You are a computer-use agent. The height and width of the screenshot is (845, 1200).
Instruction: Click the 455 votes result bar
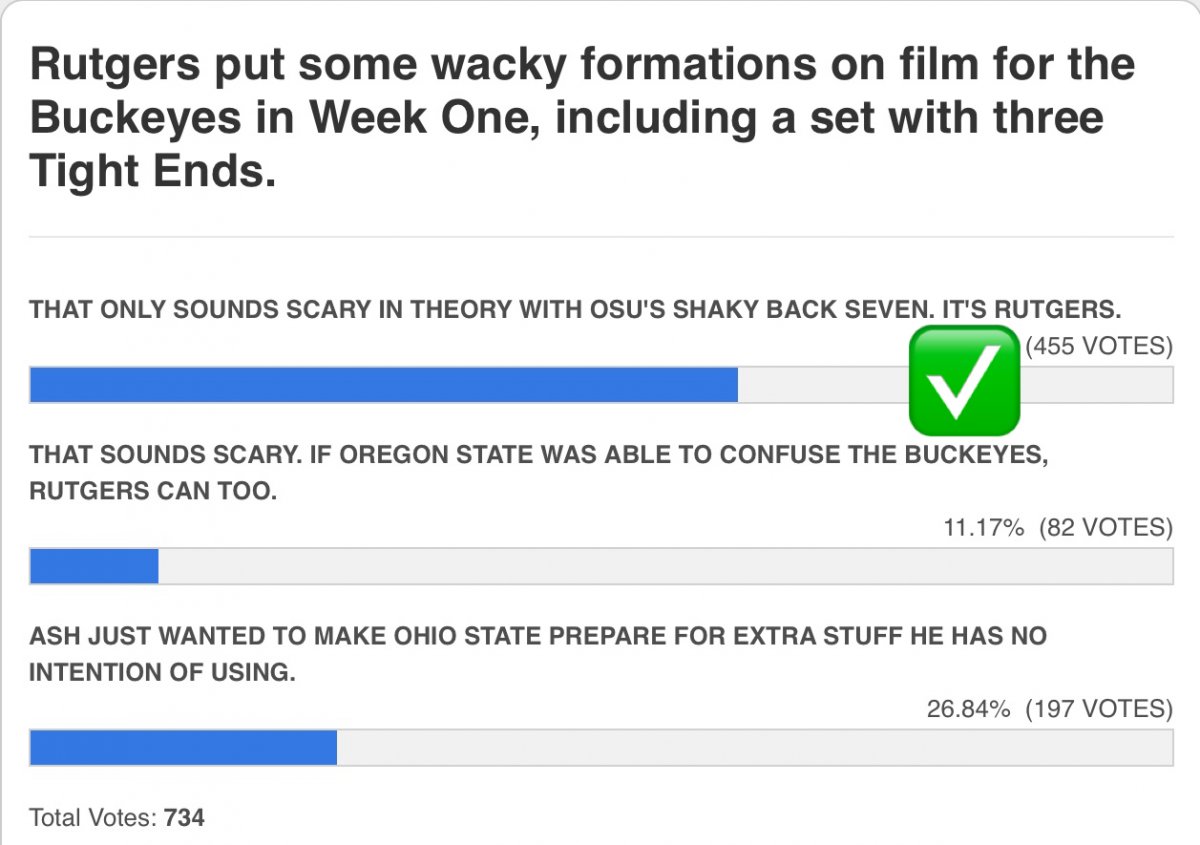pos(601,385)
